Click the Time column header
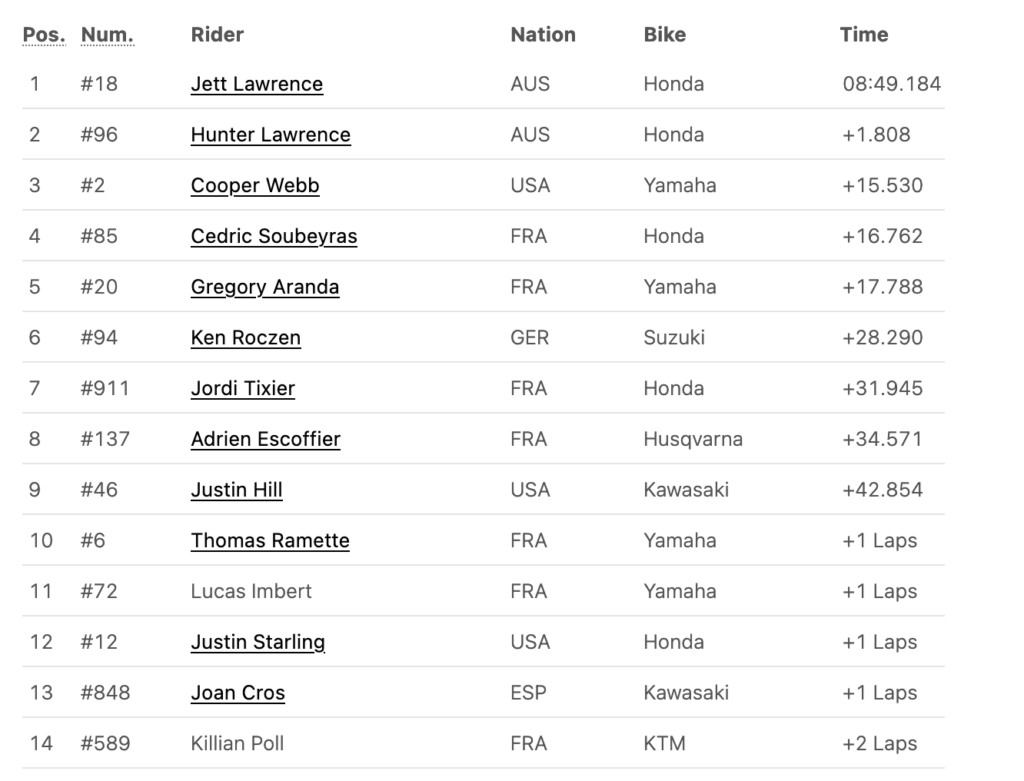The image size is (1024, 781). coord(863,35)
